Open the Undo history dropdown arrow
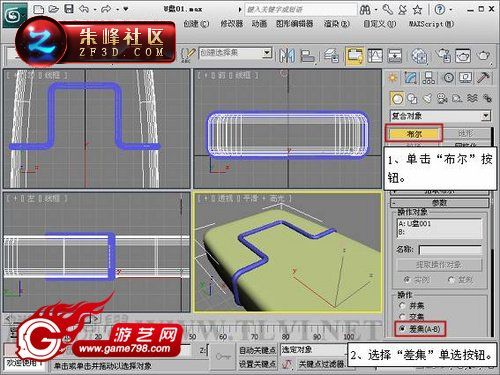This screenshot has width=500, height=375. (x=95, y=9)
